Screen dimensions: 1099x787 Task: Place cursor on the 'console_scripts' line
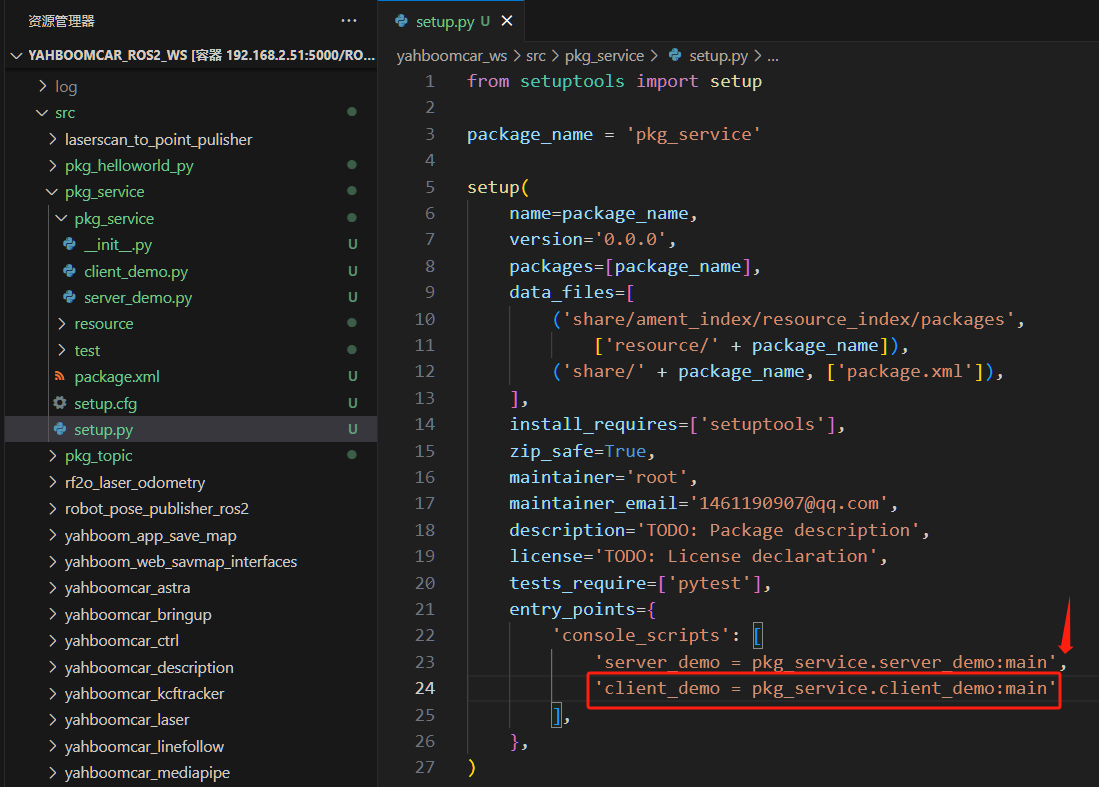(657, 636)
